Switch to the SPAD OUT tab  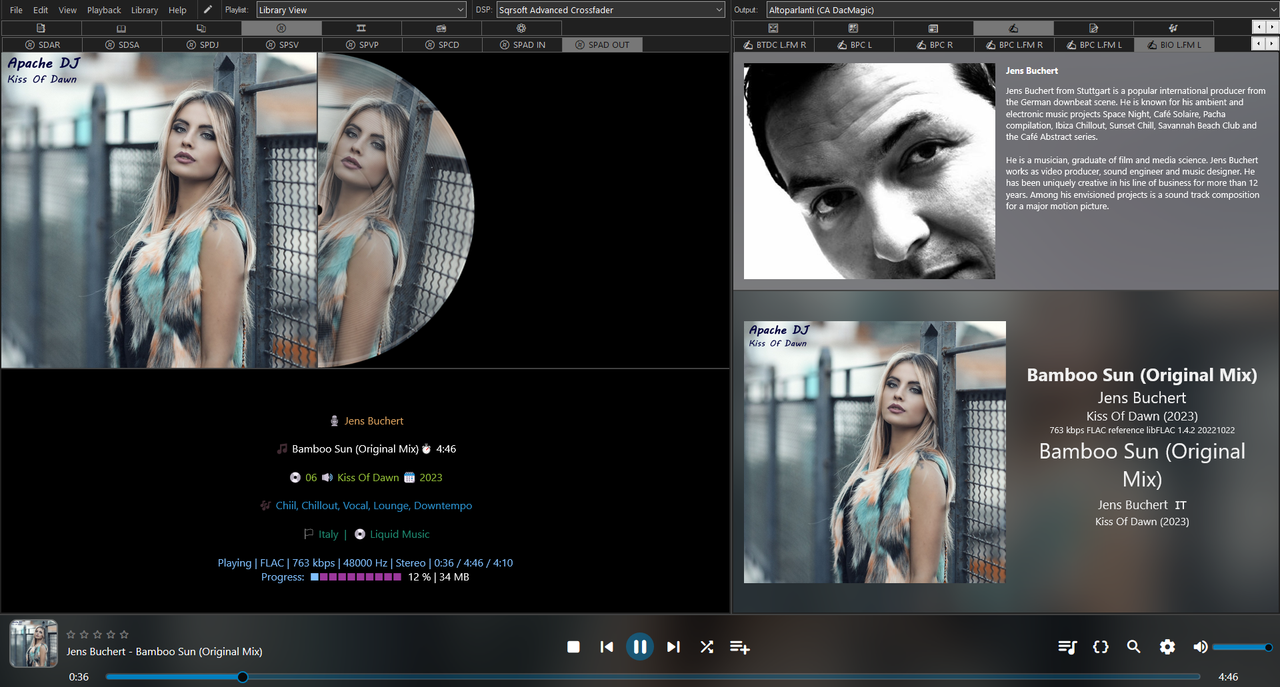[601, 44]
